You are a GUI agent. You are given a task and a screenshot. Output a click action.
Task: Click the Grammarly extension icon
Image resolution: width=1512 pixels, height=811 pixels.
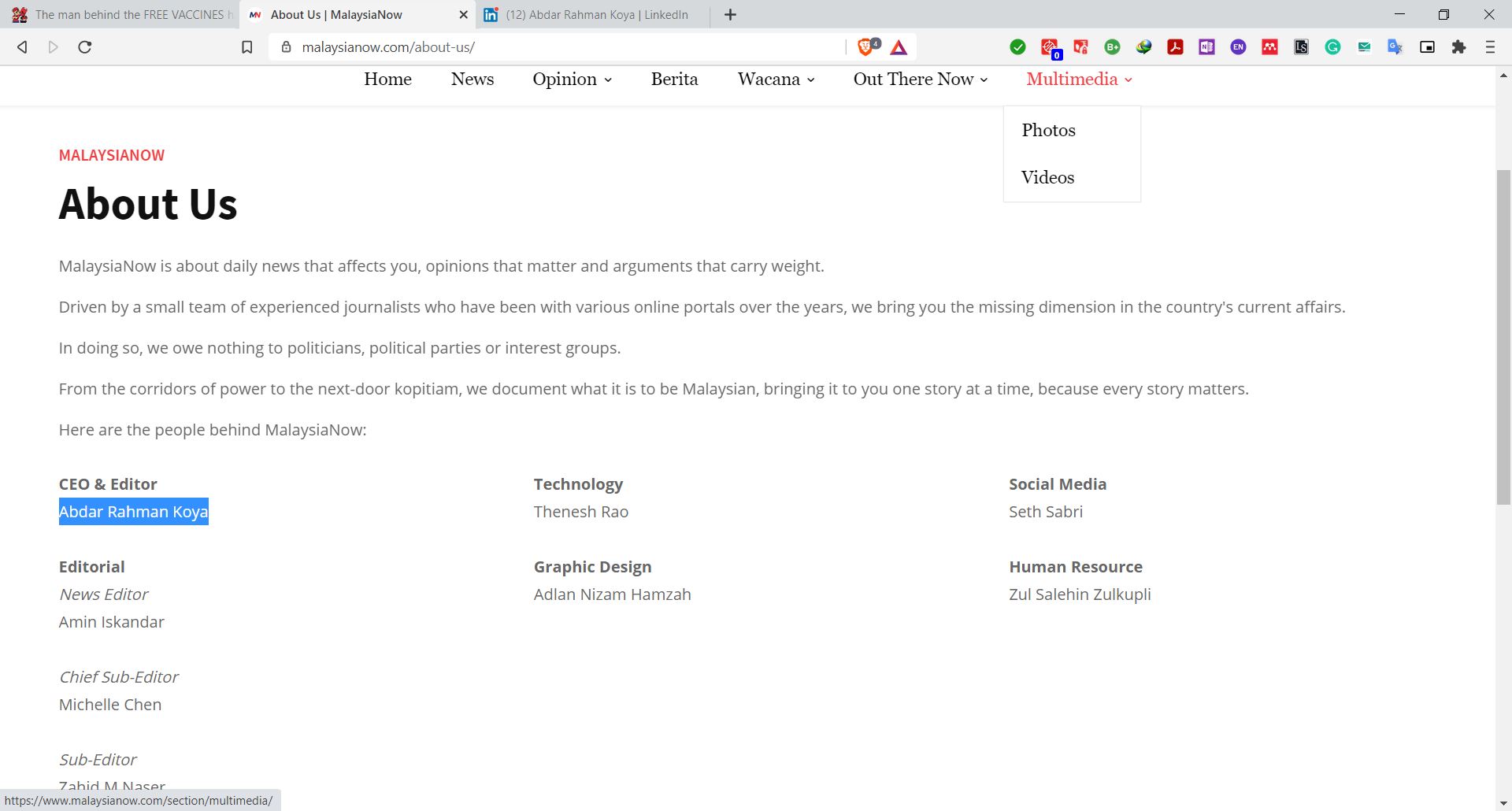click(1332, 47)
